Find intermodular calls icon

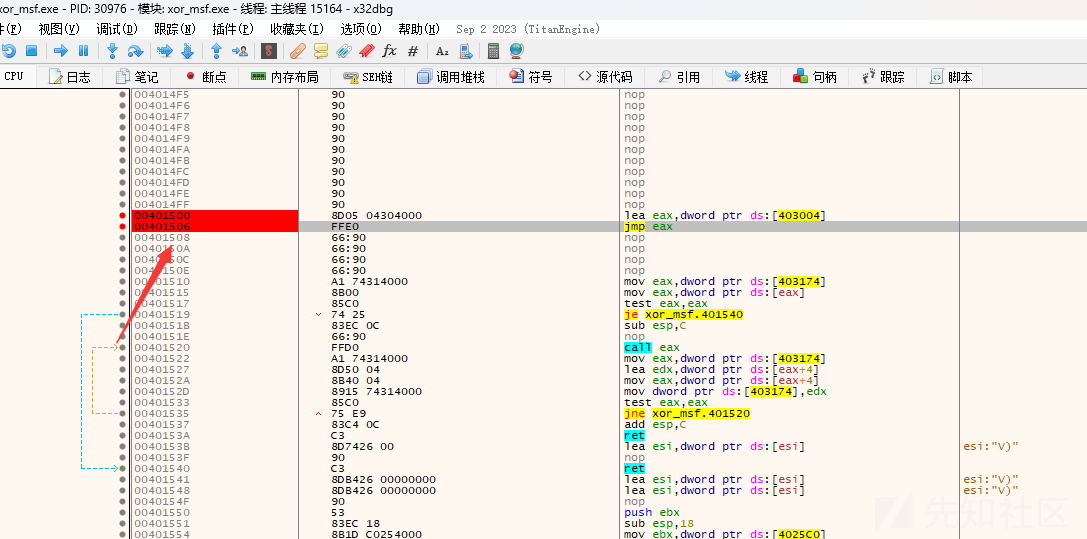click(x=466, y=51)
